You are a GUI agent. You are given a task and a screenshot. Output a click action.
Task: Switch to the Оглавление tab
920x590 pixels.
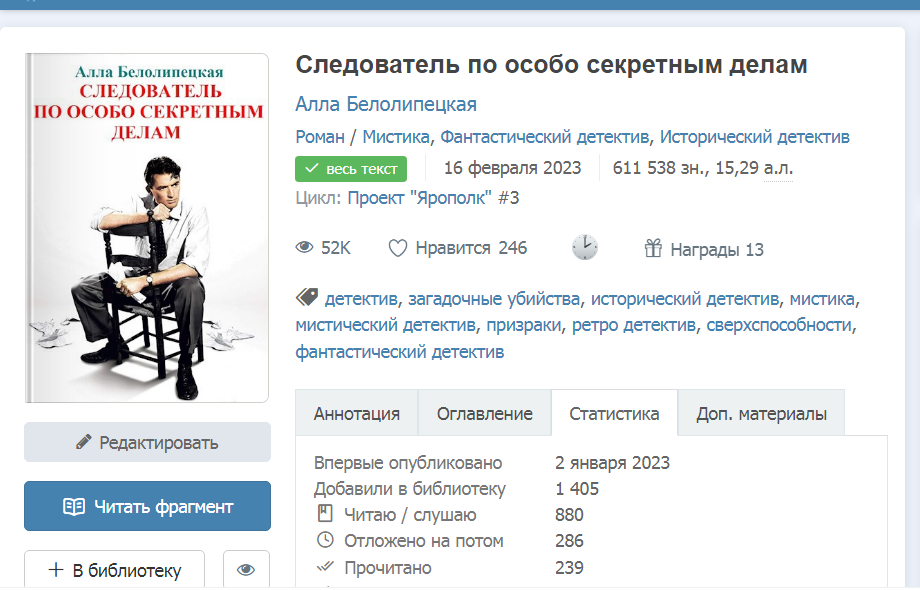(484, 414)
